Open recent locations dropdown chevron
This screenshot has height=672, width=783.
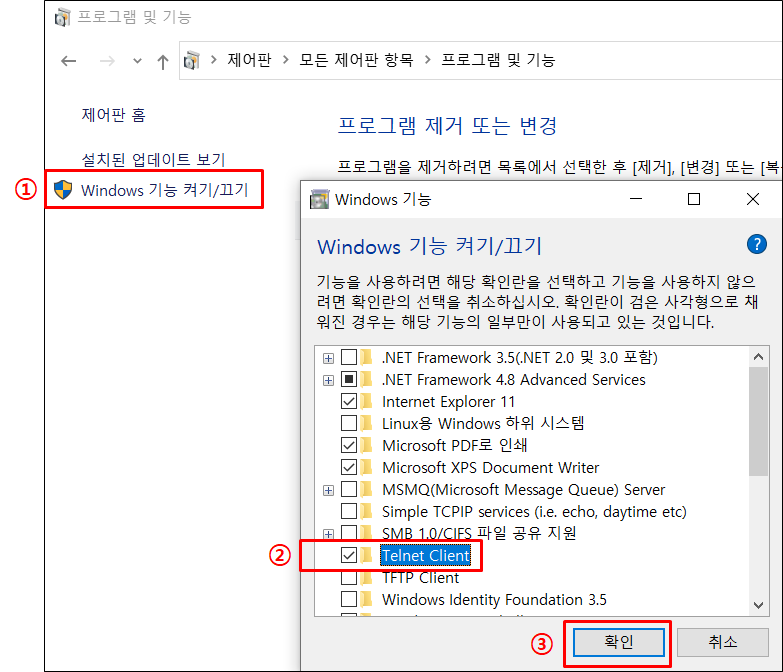137,61
